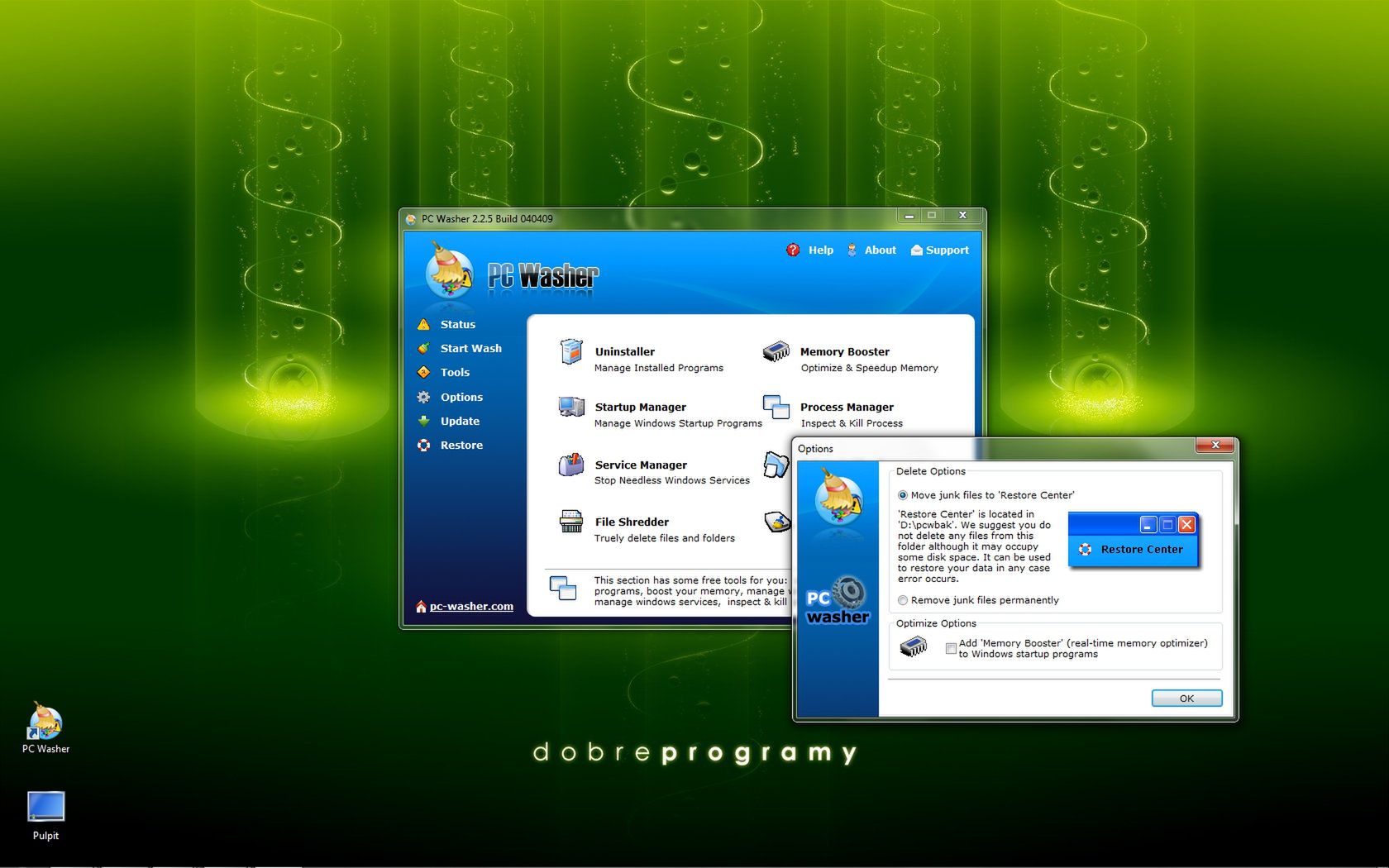This screenshot has height=868, width=1389.
Task: Click the Service Manager icon
Action: (571, 465)
